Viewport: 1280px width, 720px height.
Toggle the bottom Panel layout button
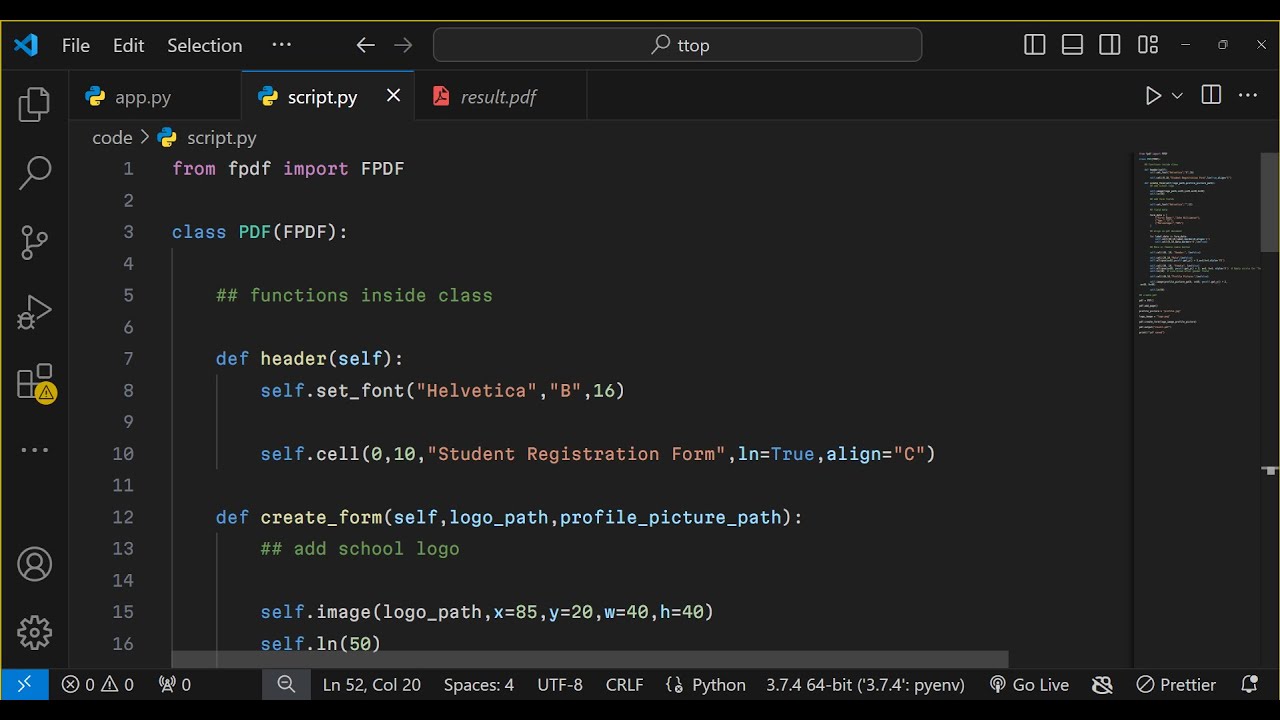(x=1072, y=45)
